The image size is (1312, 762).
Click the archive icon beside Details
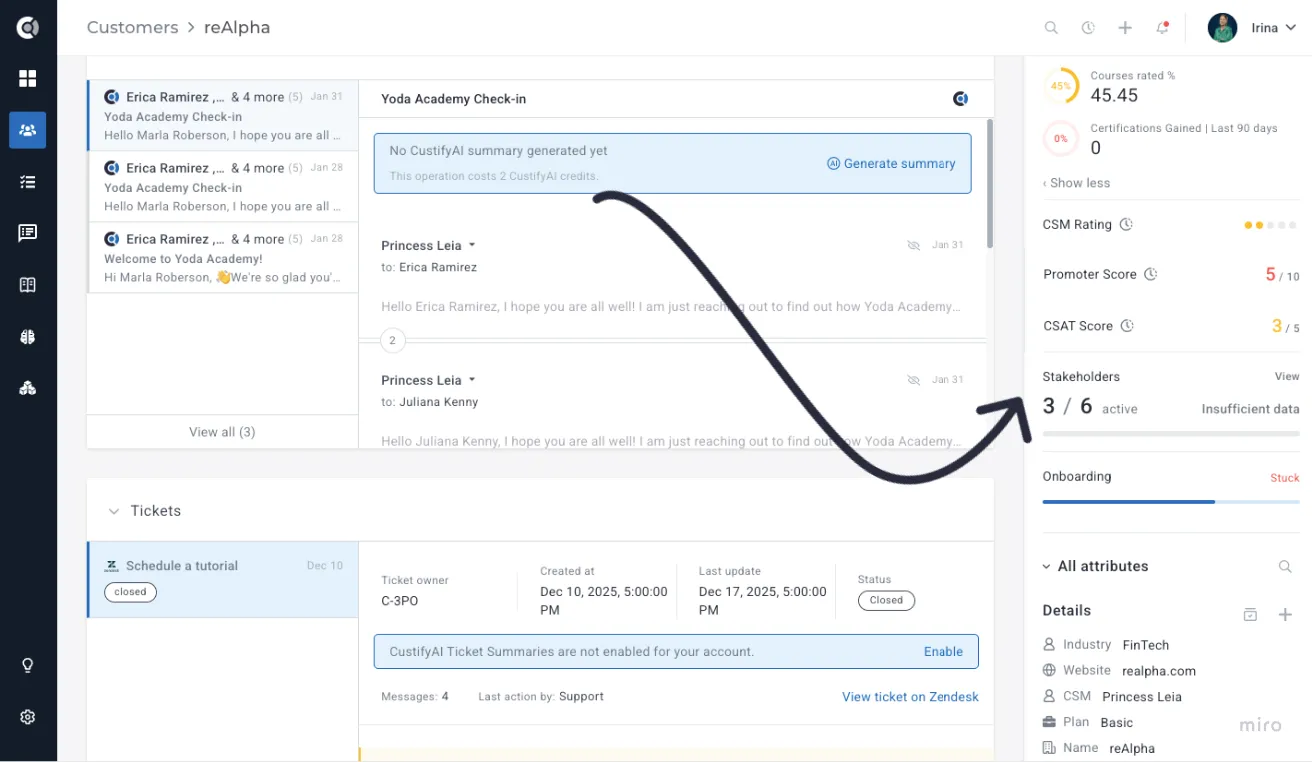1250,615
